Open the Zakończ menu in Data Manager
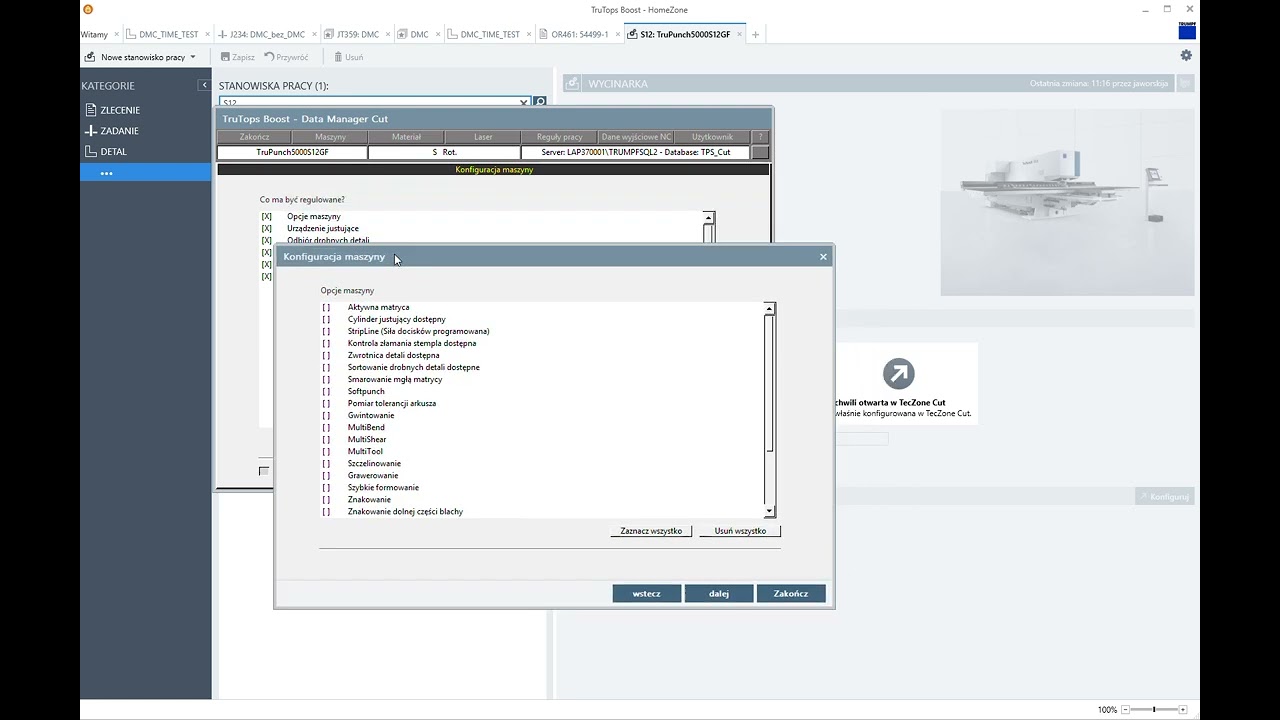This screenshot has height=720, width=1280. (255, 137)
